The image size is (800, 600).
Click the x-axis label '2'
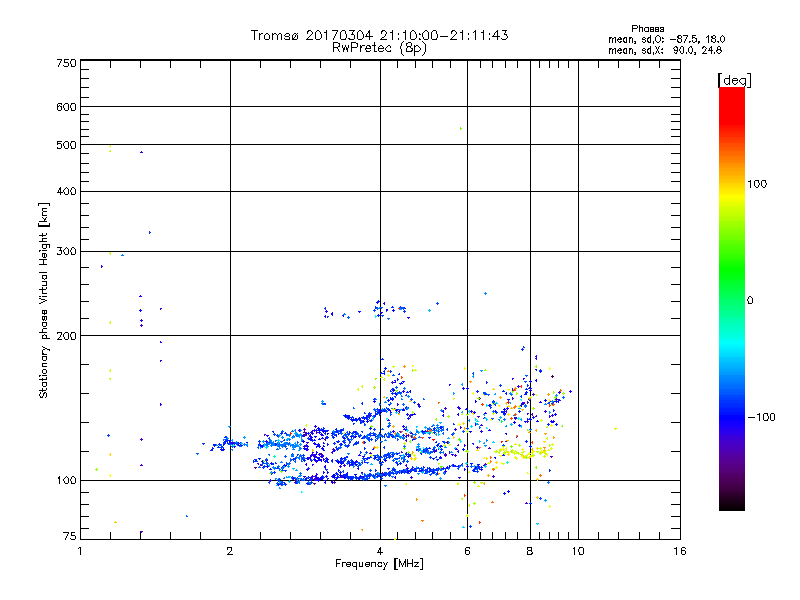(x=230, y=551)
